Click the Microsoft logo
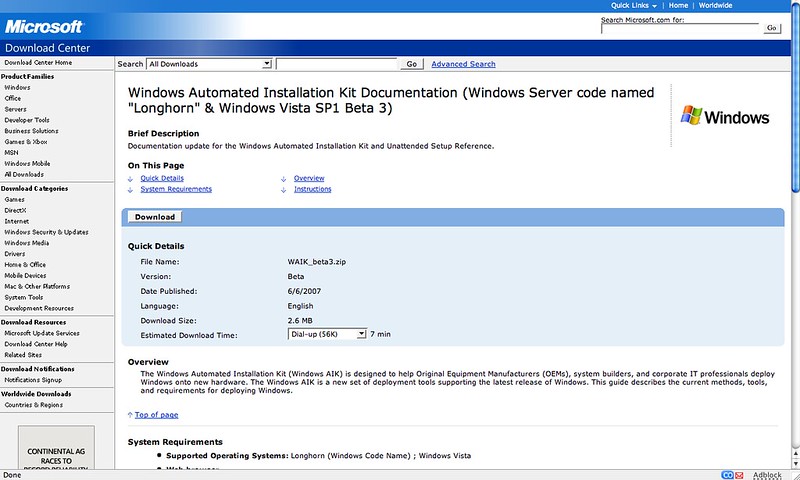800x480 pixels. coord(44,27)
